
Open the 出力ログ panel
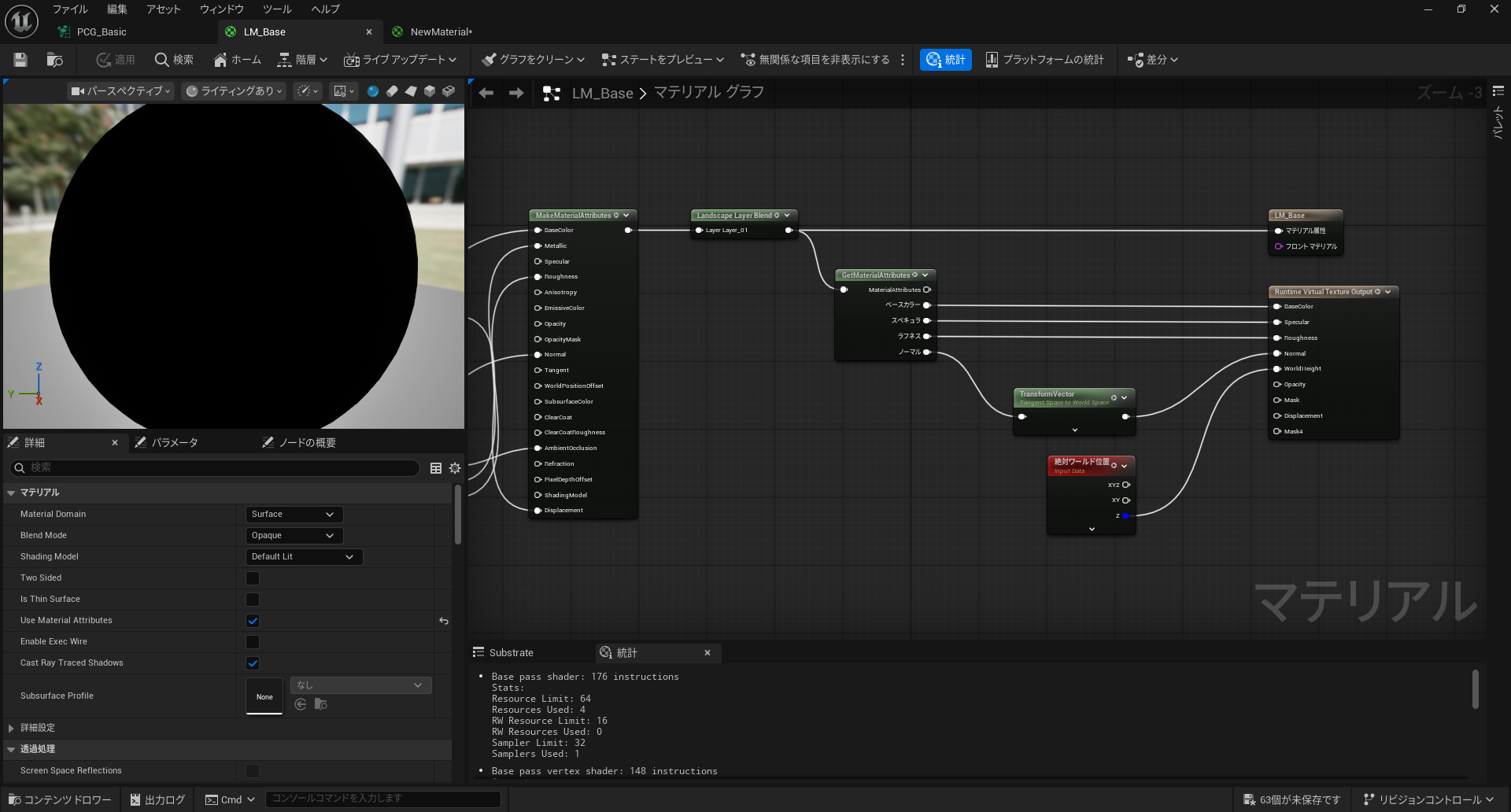pyautogui.click(x=157, y=799)
